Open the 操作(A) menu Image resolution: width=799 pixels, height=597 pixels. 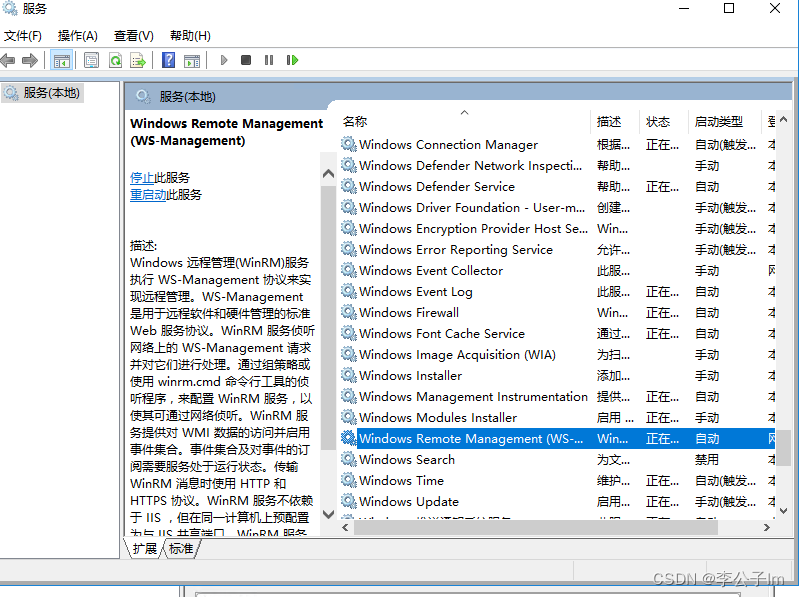click(77, 36)
